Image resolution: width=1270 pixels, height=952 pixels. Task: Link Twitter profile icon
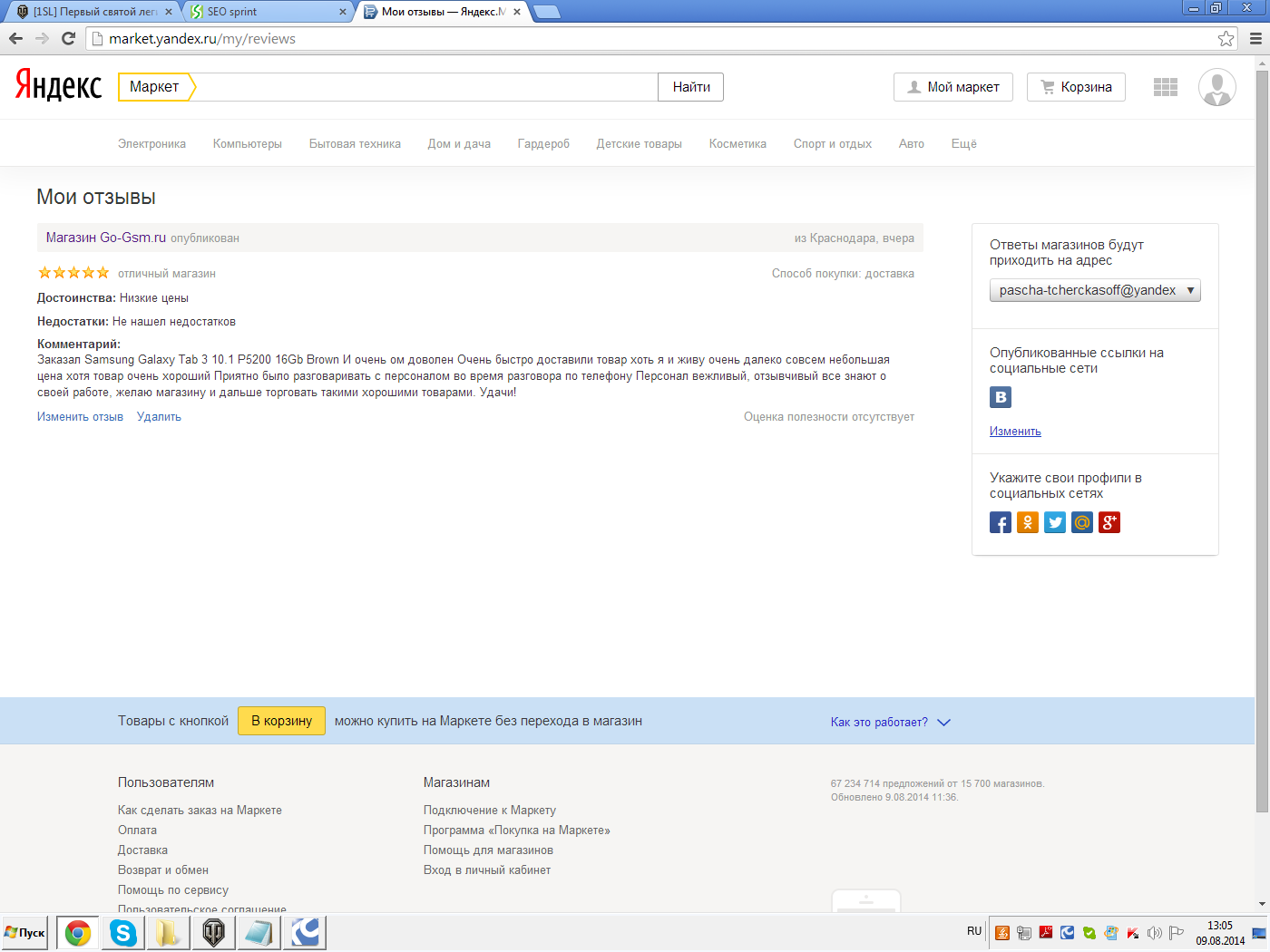(x=1055, y=522)
